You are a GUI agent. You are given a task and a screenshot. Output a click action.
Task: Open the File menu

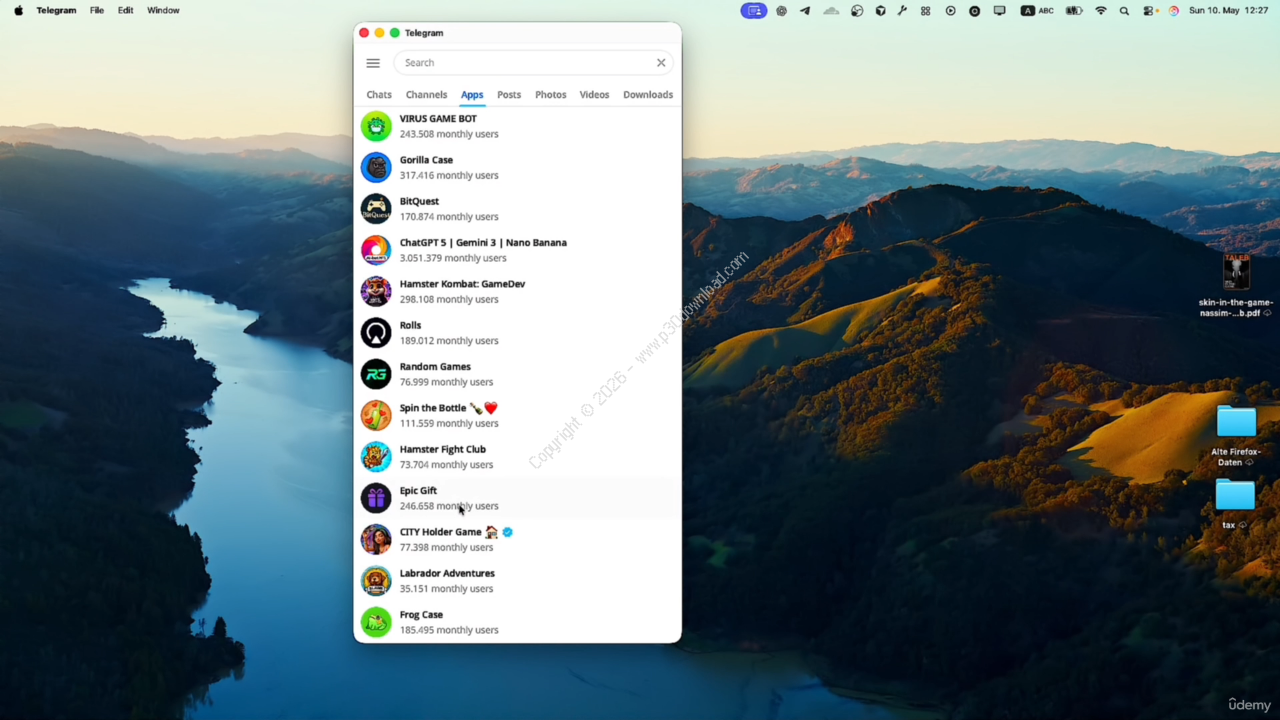(97, 11)
